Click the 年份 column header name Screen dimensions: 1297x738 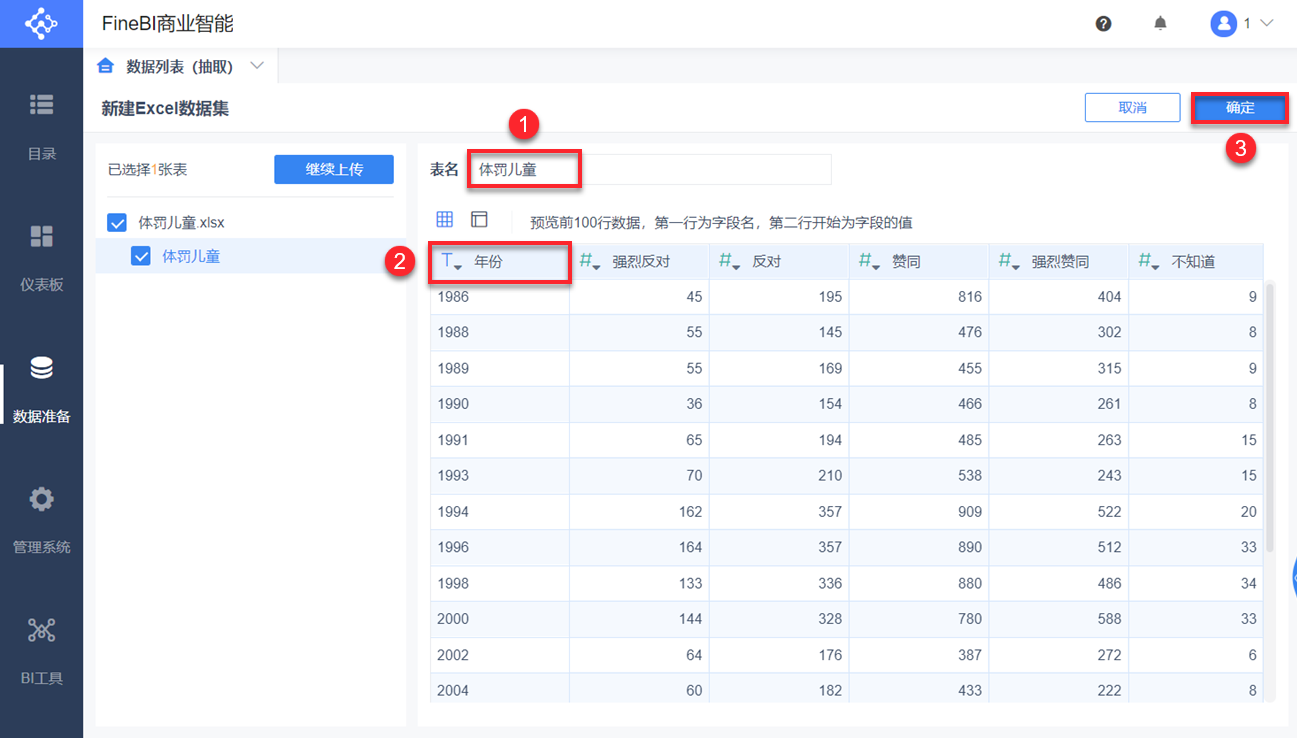pyautogui.click(x=488, y=262)
